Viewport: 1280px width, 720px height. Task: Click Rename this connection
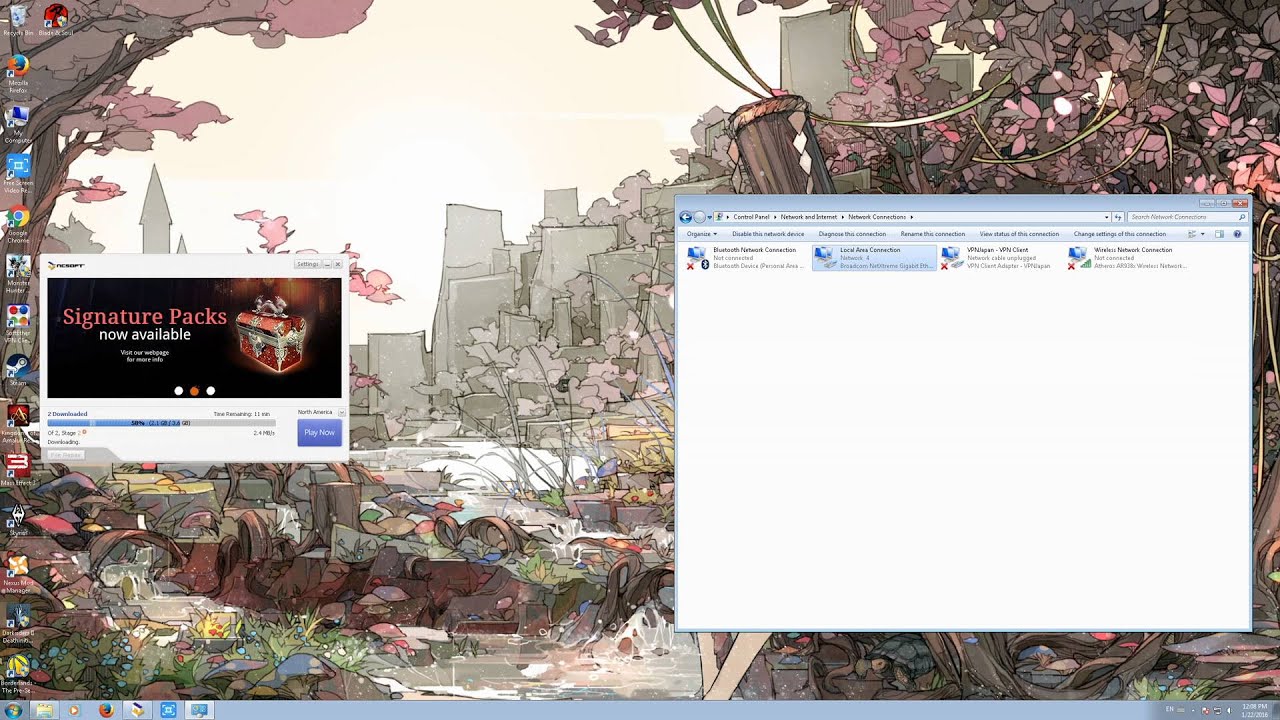tap(933, 234)
